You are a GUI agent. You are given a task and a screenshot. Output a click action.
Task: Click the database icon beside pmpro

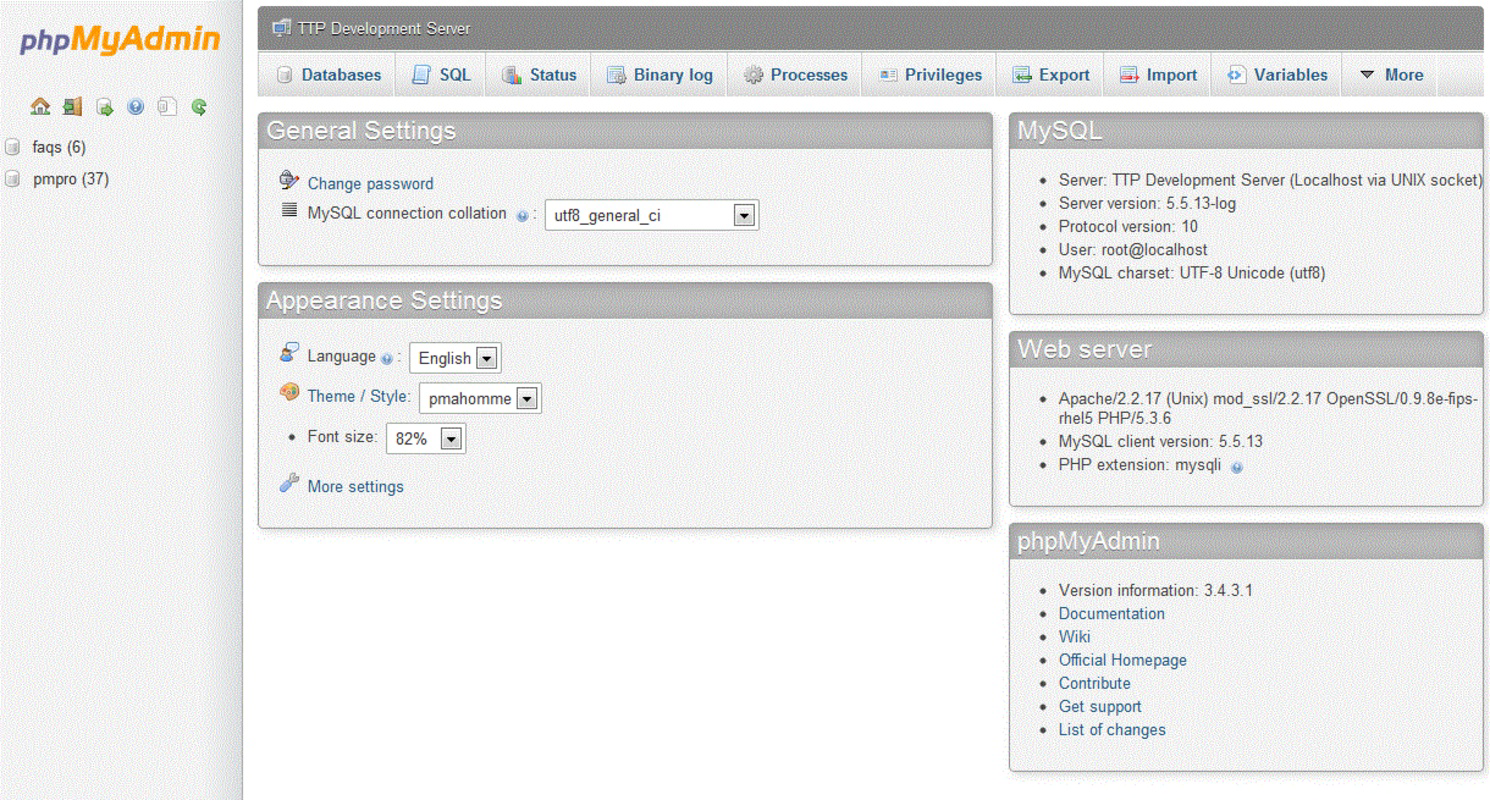point(12,179)
